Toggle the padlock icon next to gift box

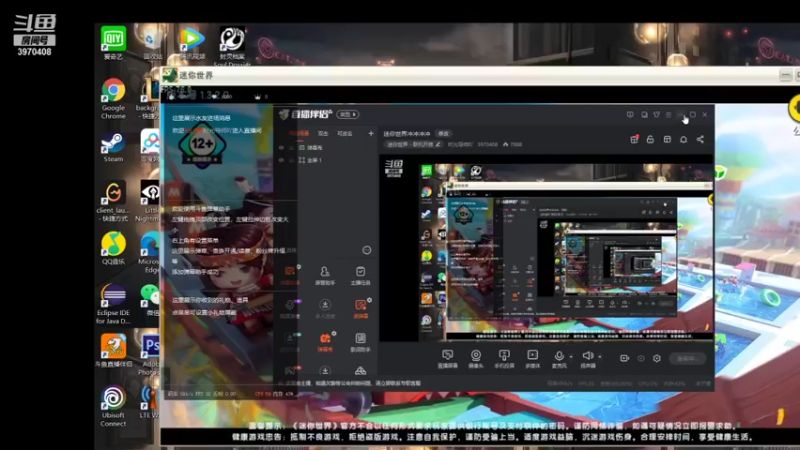click(650, 139)
